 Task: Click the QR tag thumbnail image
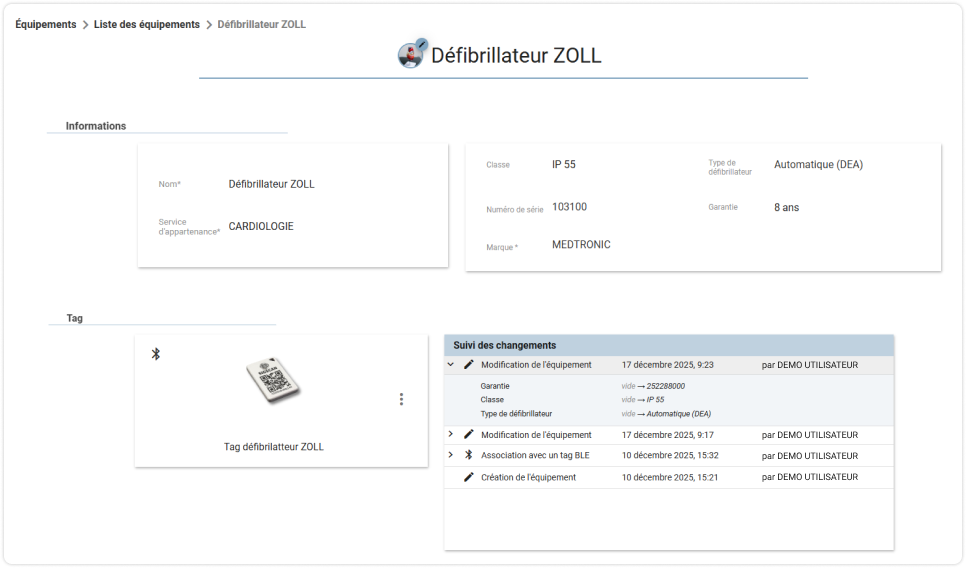(273, 381)
